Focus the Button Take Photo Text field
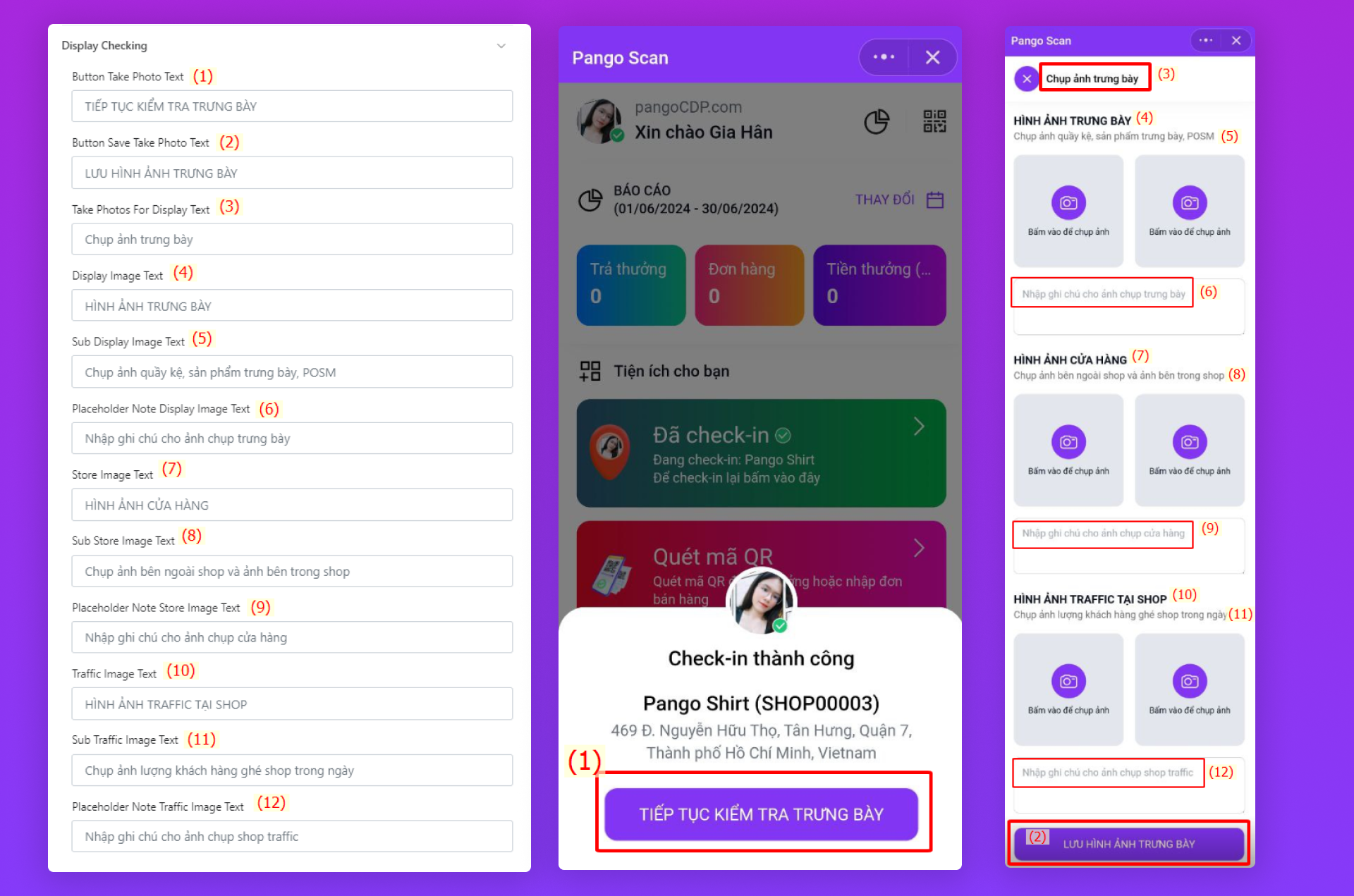This screenshot has width=1354, height=896. pos(292,106)
